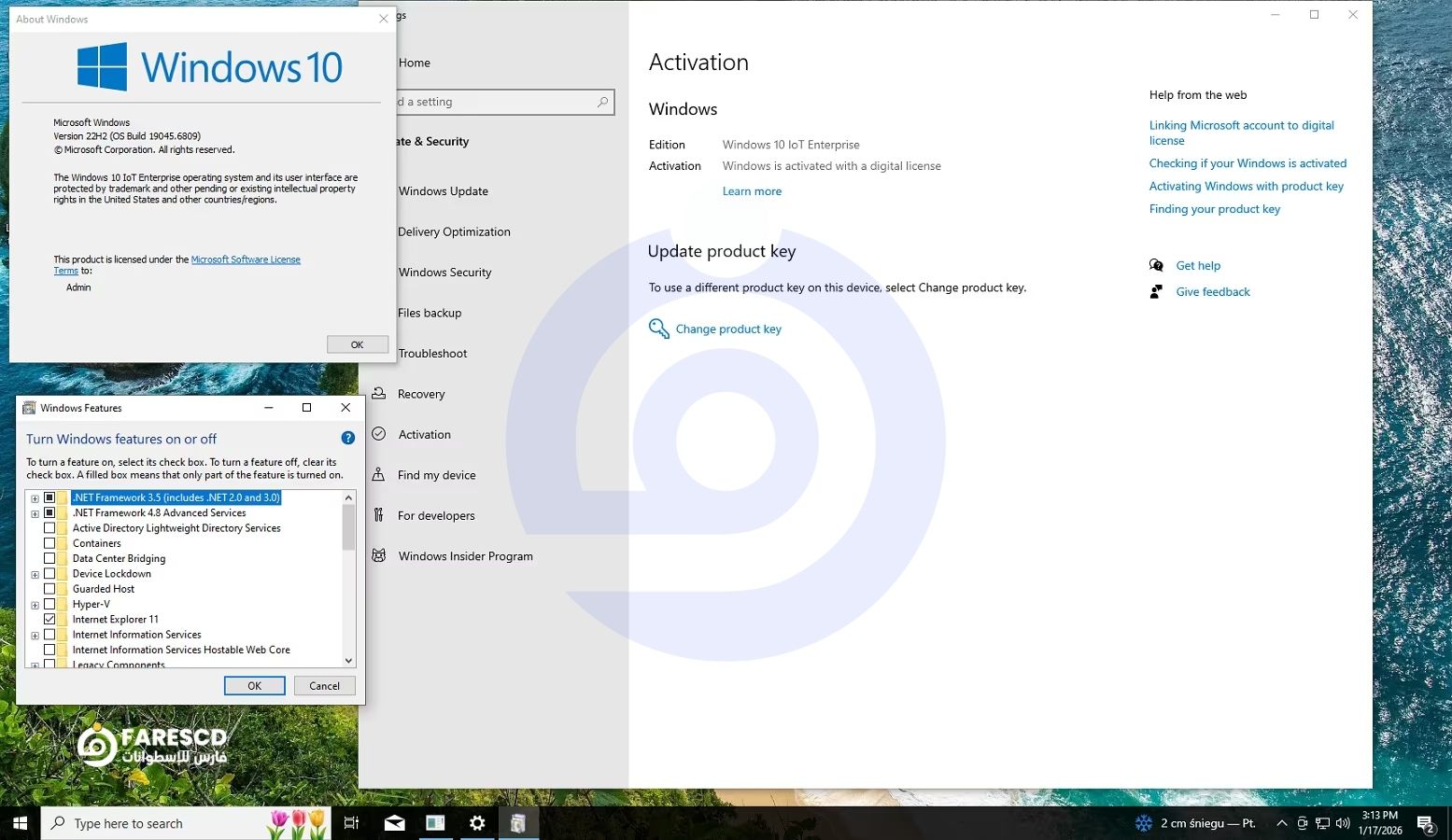Screen dimensions: 1452x840
Task: Click the features list scroll down arrow
Action: (348, 661)
